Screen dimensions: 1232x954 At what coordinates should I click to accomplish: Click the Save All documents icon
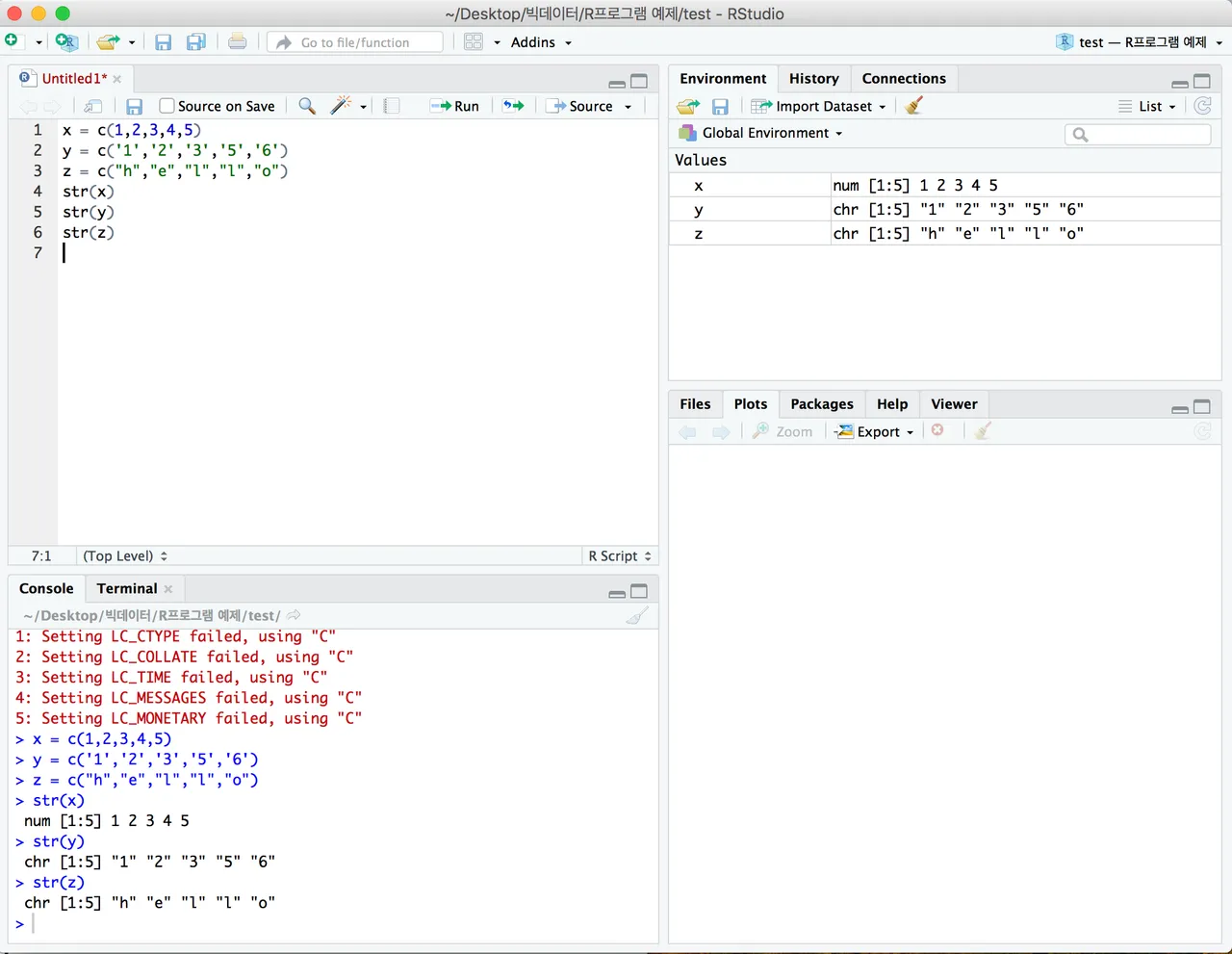[195, 41]
